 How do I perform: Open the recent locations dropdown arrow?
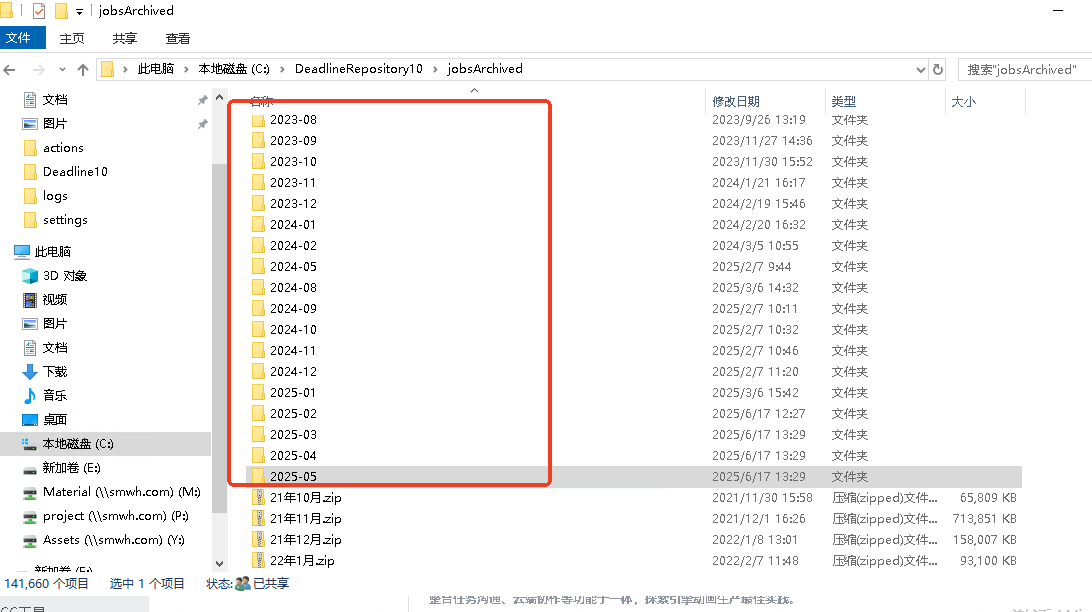63,70
